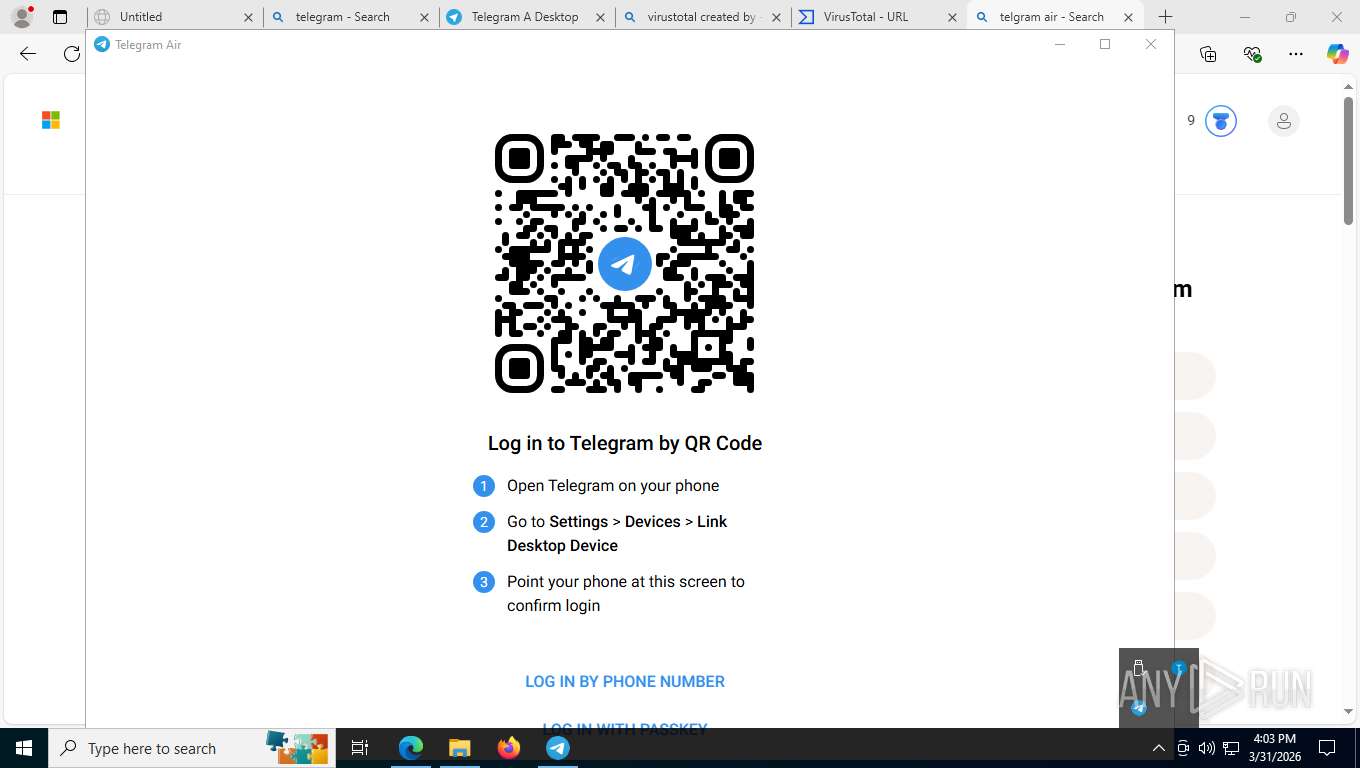The height and width of the screenshot is (768, 1360).
Task: Click the volume speaker tray icon
Action: click(1207, 748)
